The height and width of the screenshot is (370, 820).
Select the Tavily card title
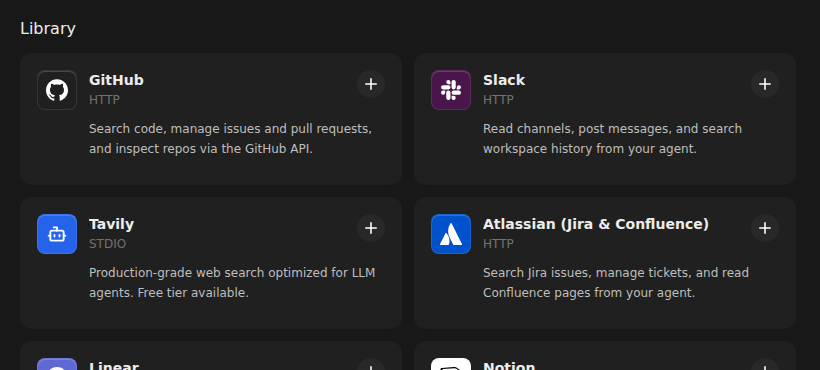point(111,224)
